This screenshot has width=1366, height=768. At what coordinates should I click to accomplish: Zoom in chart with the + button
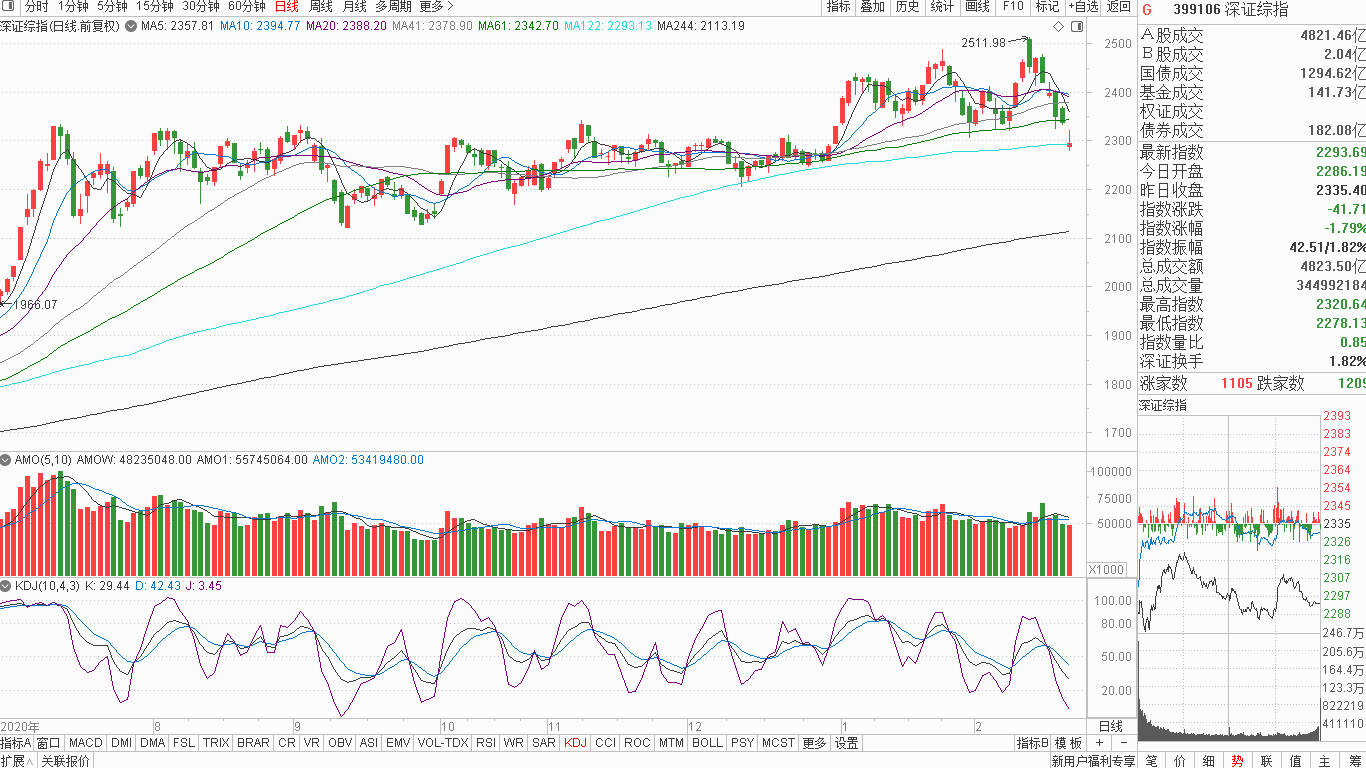tap(1099, 743)
